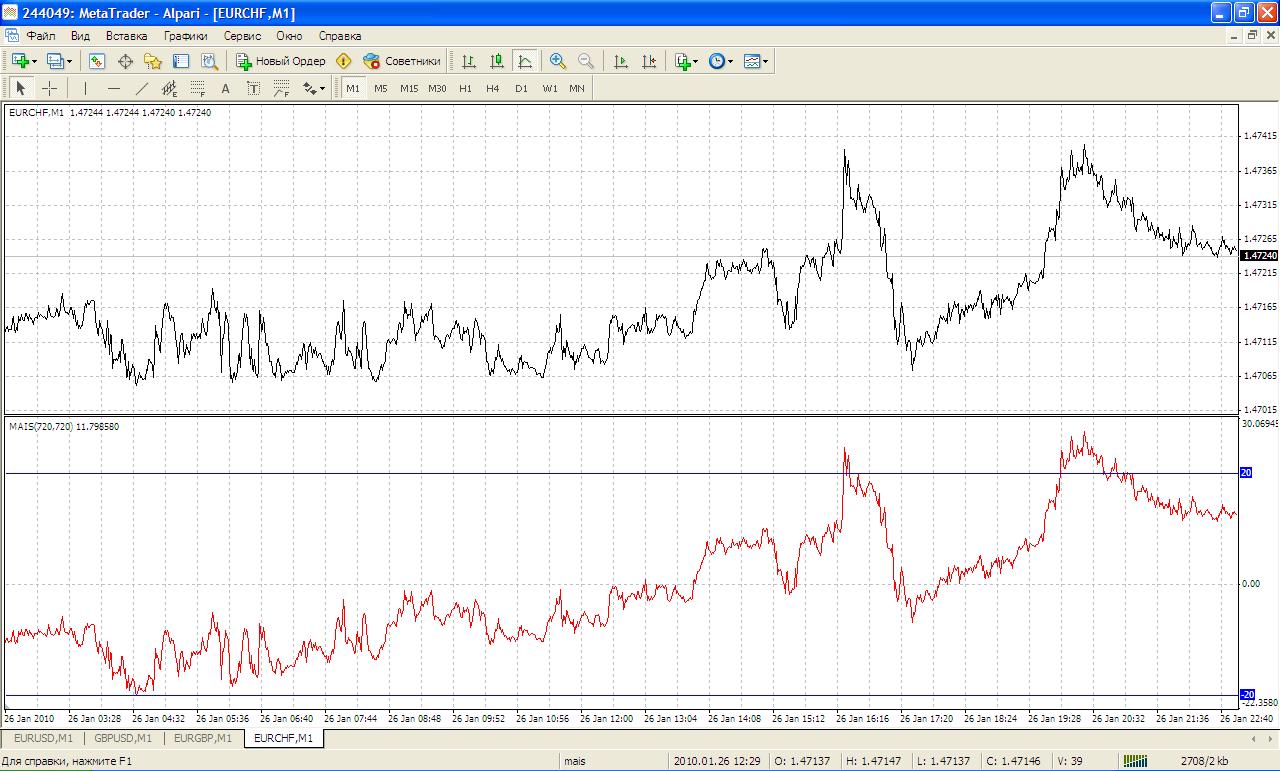Open the Файл menu

[41, 36]
